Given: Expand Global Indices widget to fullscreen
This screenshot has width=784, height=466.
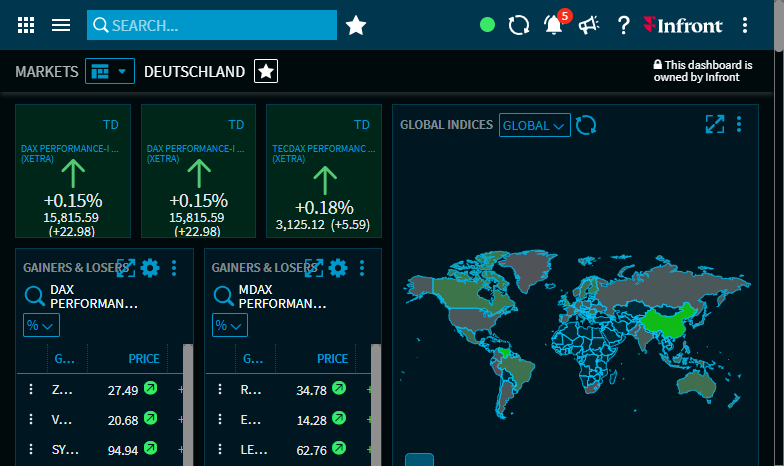Looking at the screenshot, I should [x=714, y=124].
